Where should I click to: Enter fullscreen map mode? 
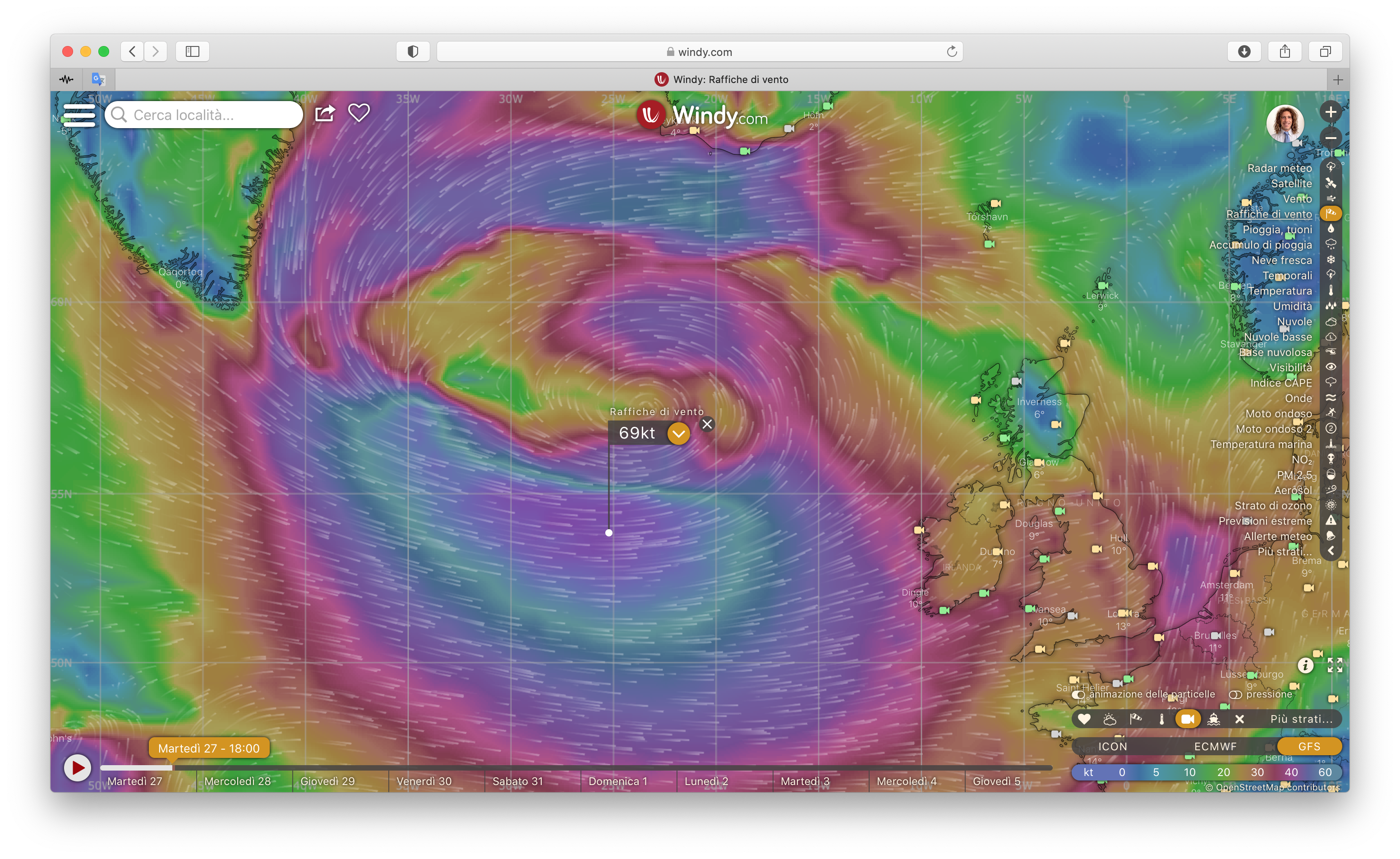click(1335, 665)
